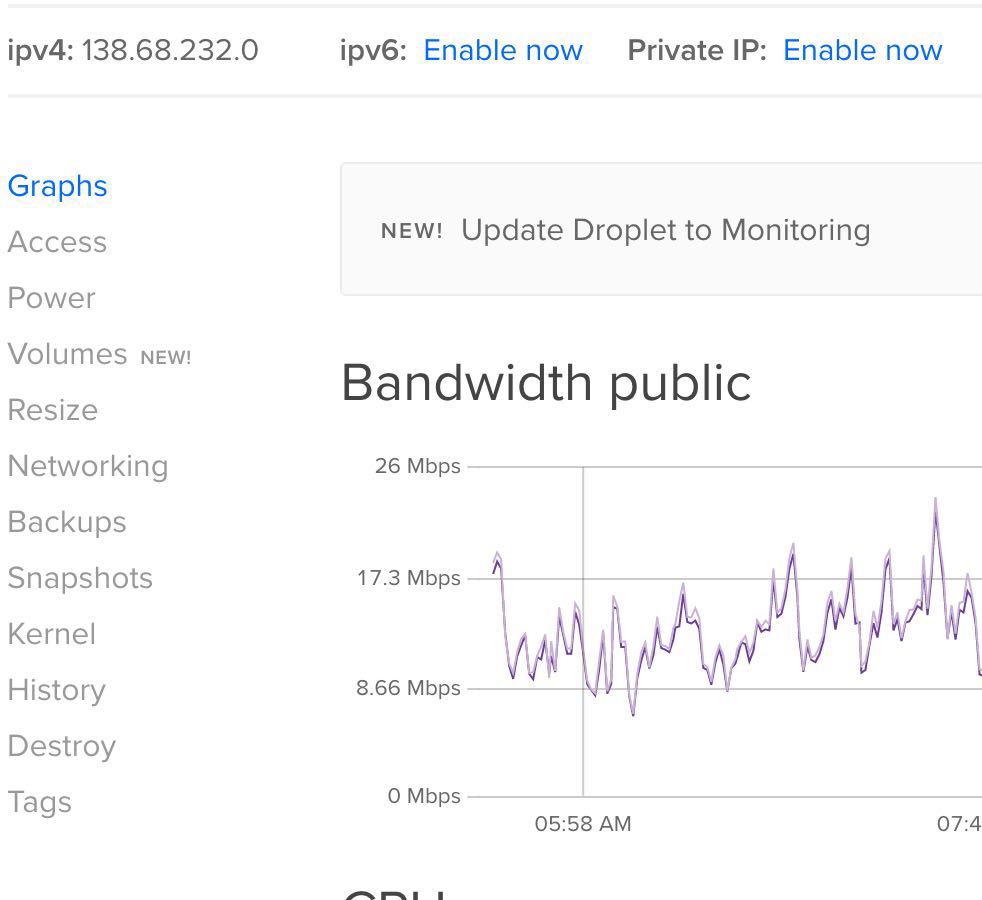Click the 17.3 Mbps gridline label
Image resolution: width=982 pixels, height=900 pixels.
(x=409, y=579)
